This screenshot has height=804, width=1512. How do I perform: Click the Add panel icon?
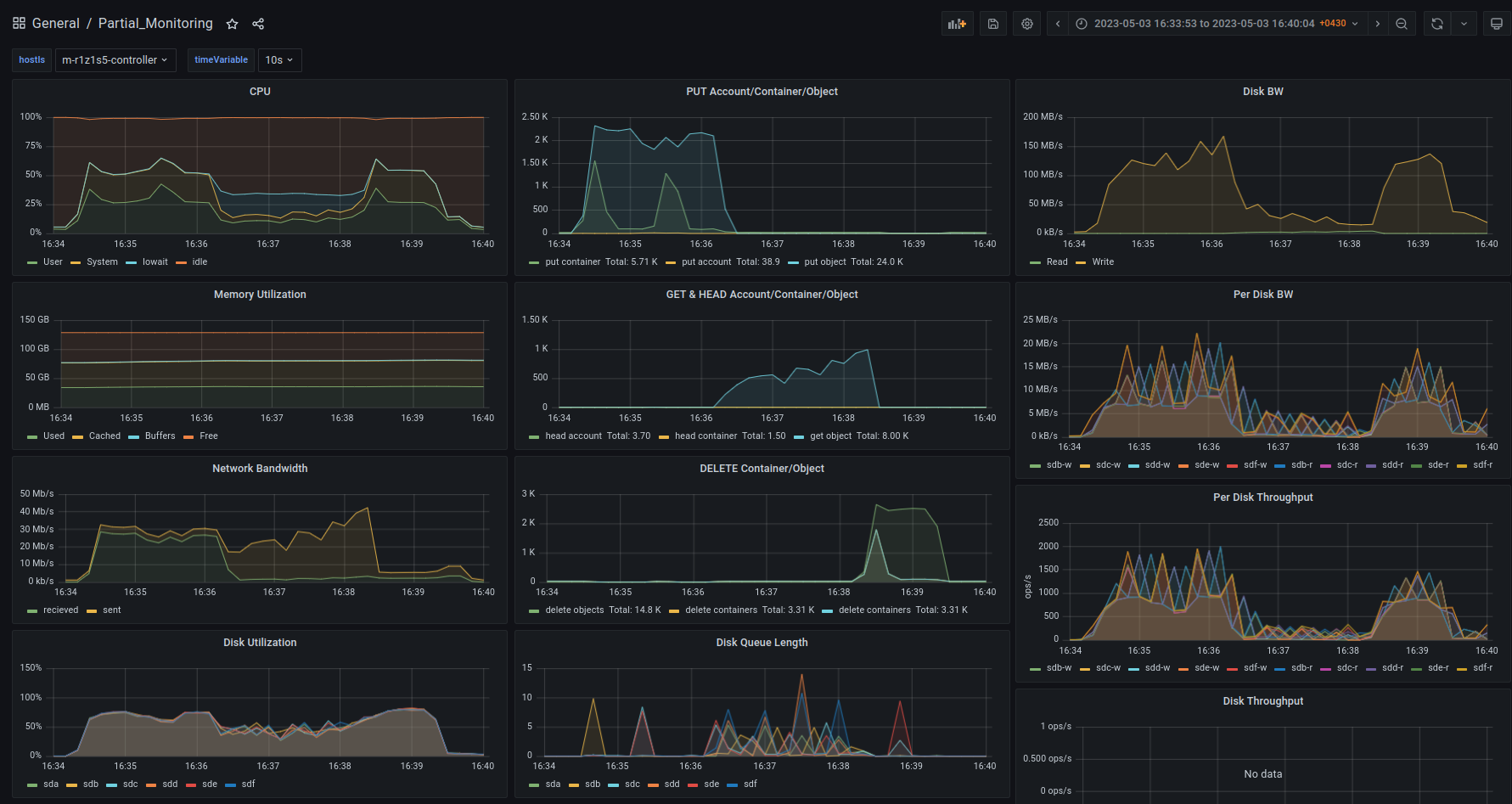click(x=957, y=24)
